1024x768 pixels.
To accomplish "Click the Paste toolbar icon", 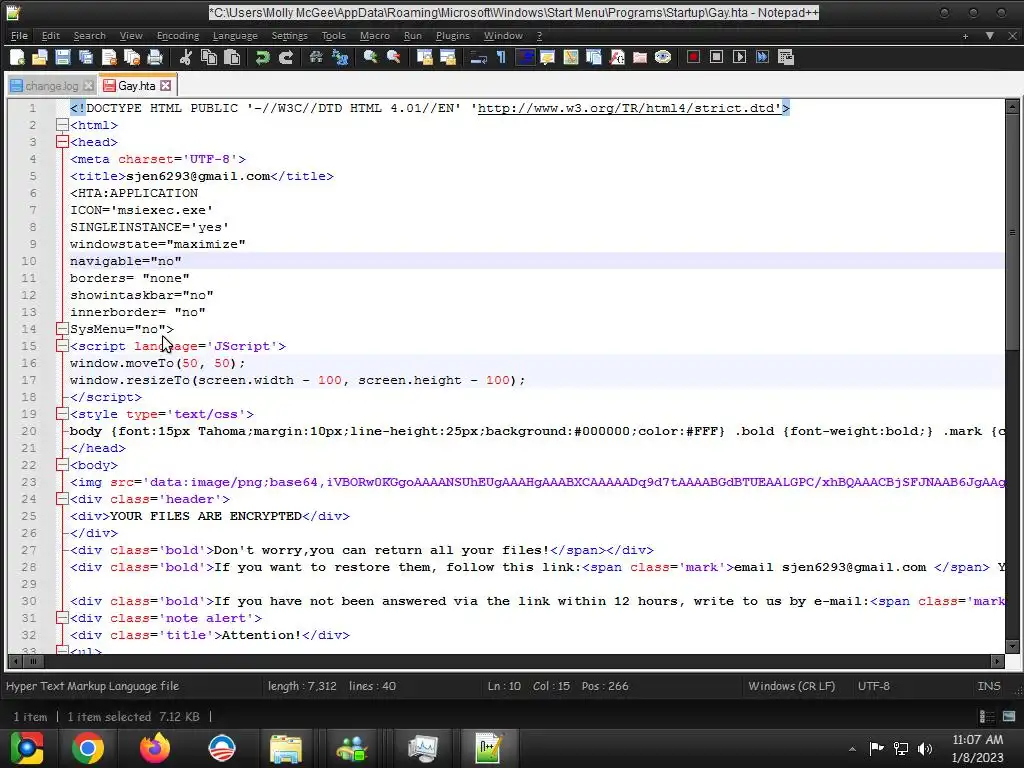I will [232, 57].
